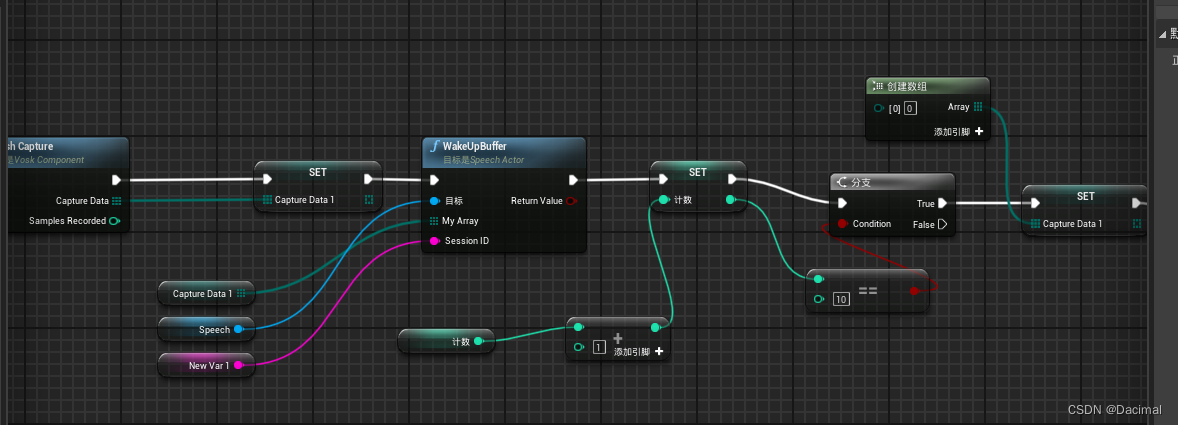Viewport: 1178px width, 425px height.
Task: Click the My Array input pin on WakeUpBuffer
Action: (434, 221)
